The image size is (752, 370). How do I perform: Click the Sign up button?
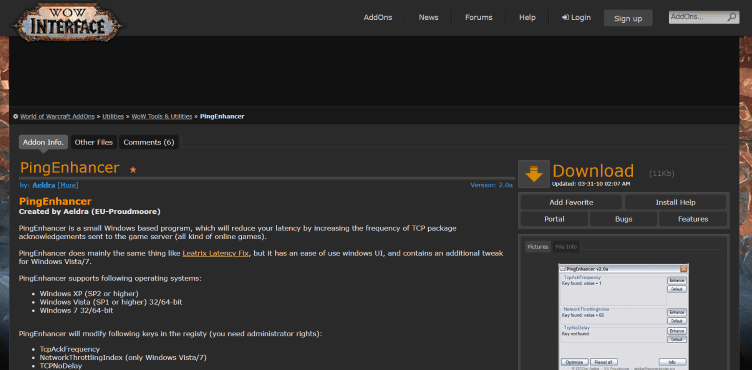point(628,18)
